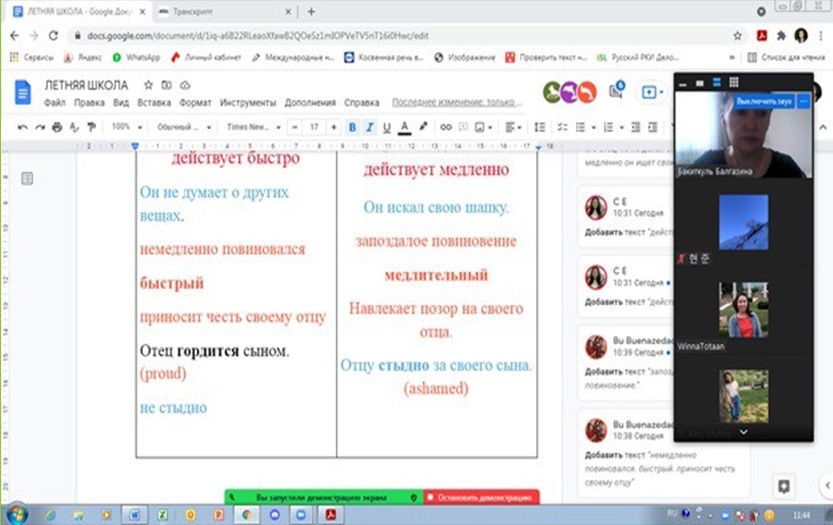Toggle italic formatting
Viewport: 833px width, 525px height.
[370, 127]
